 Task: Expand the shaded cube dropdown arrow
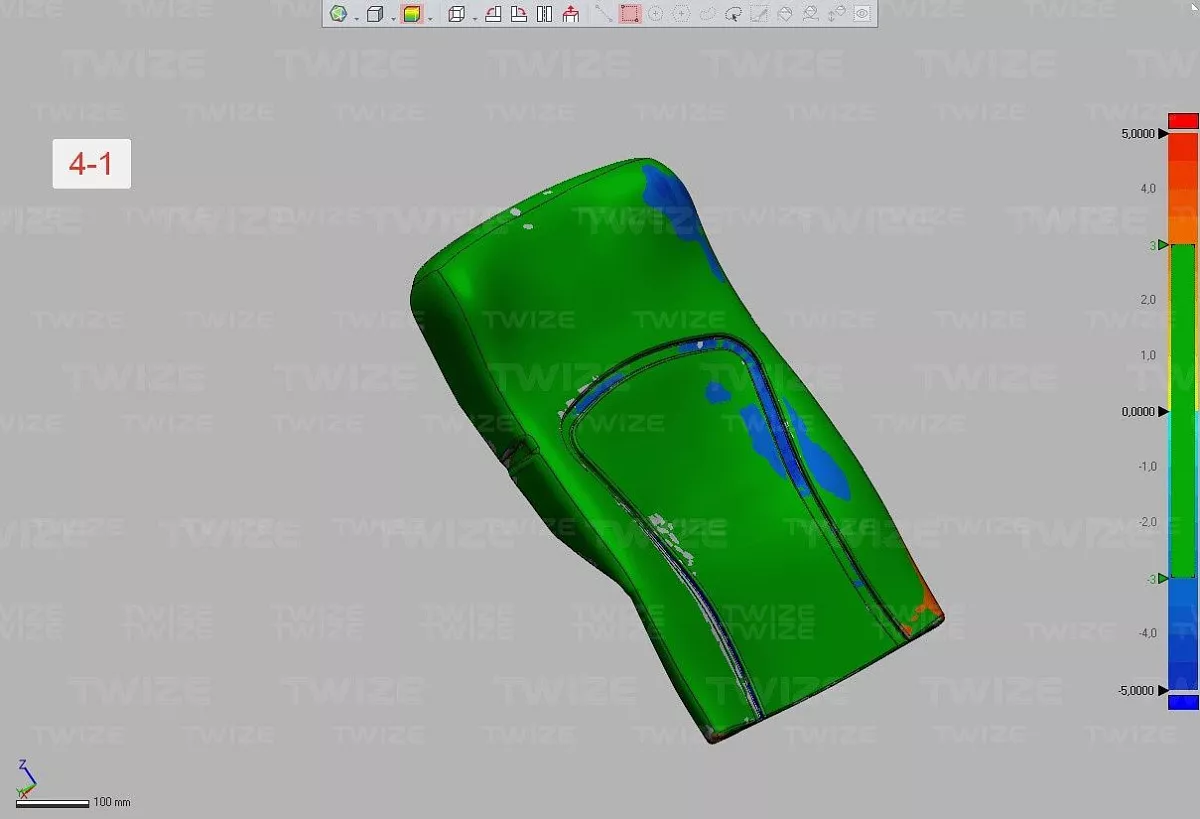click(393, 17)
